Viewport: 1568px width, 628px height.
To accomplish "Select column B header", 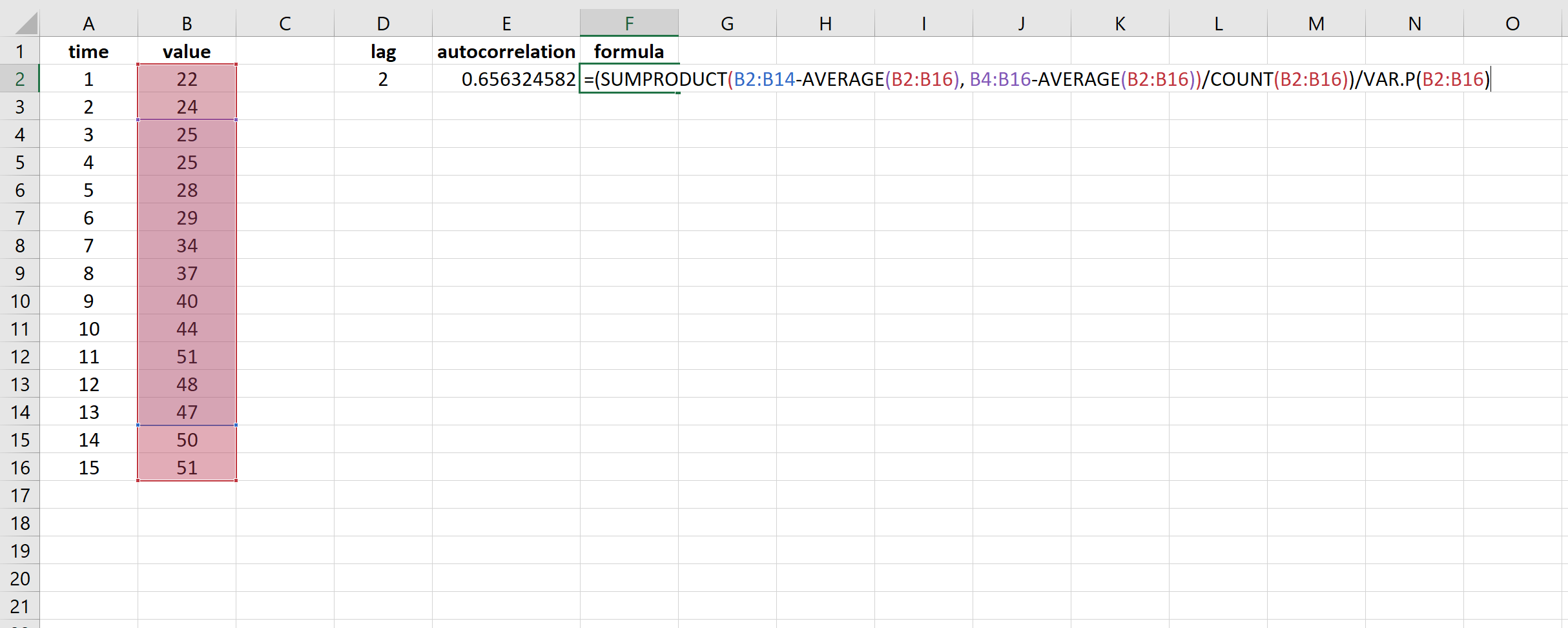I will pos(187,23).
